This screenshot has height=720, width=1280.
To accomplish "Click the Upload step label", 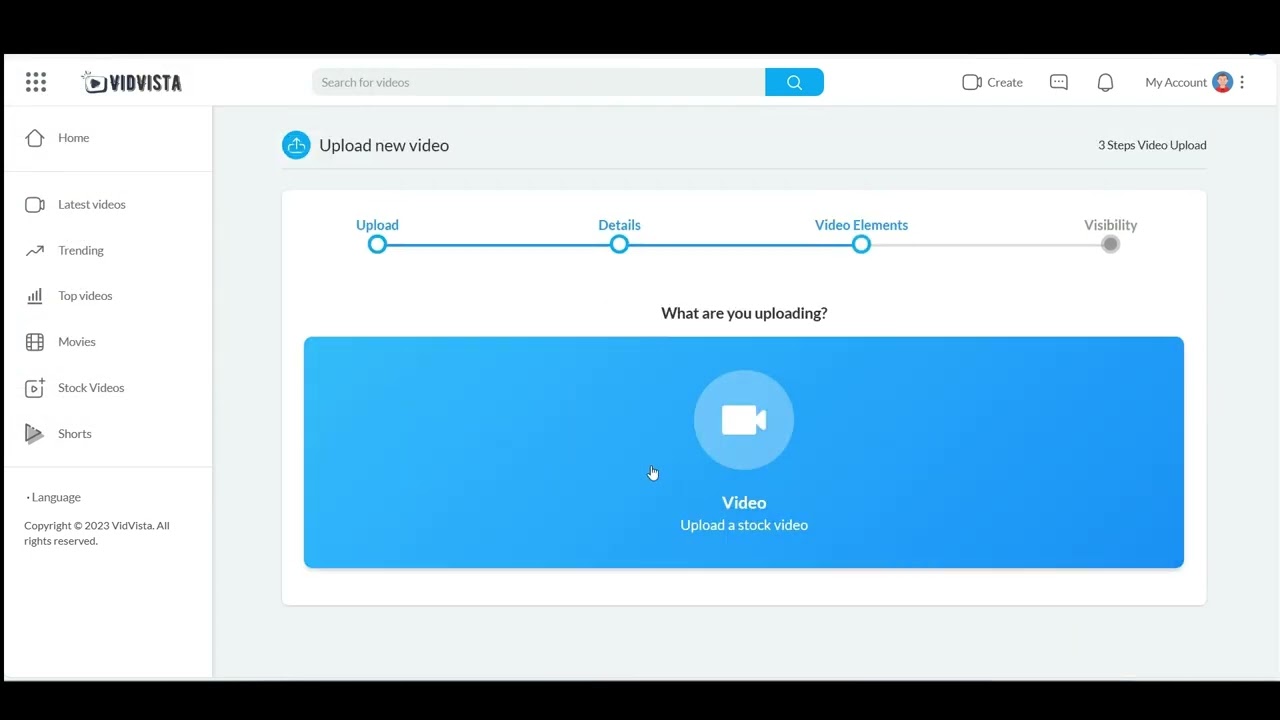I will pyautogui.click(x=377, y=225).
